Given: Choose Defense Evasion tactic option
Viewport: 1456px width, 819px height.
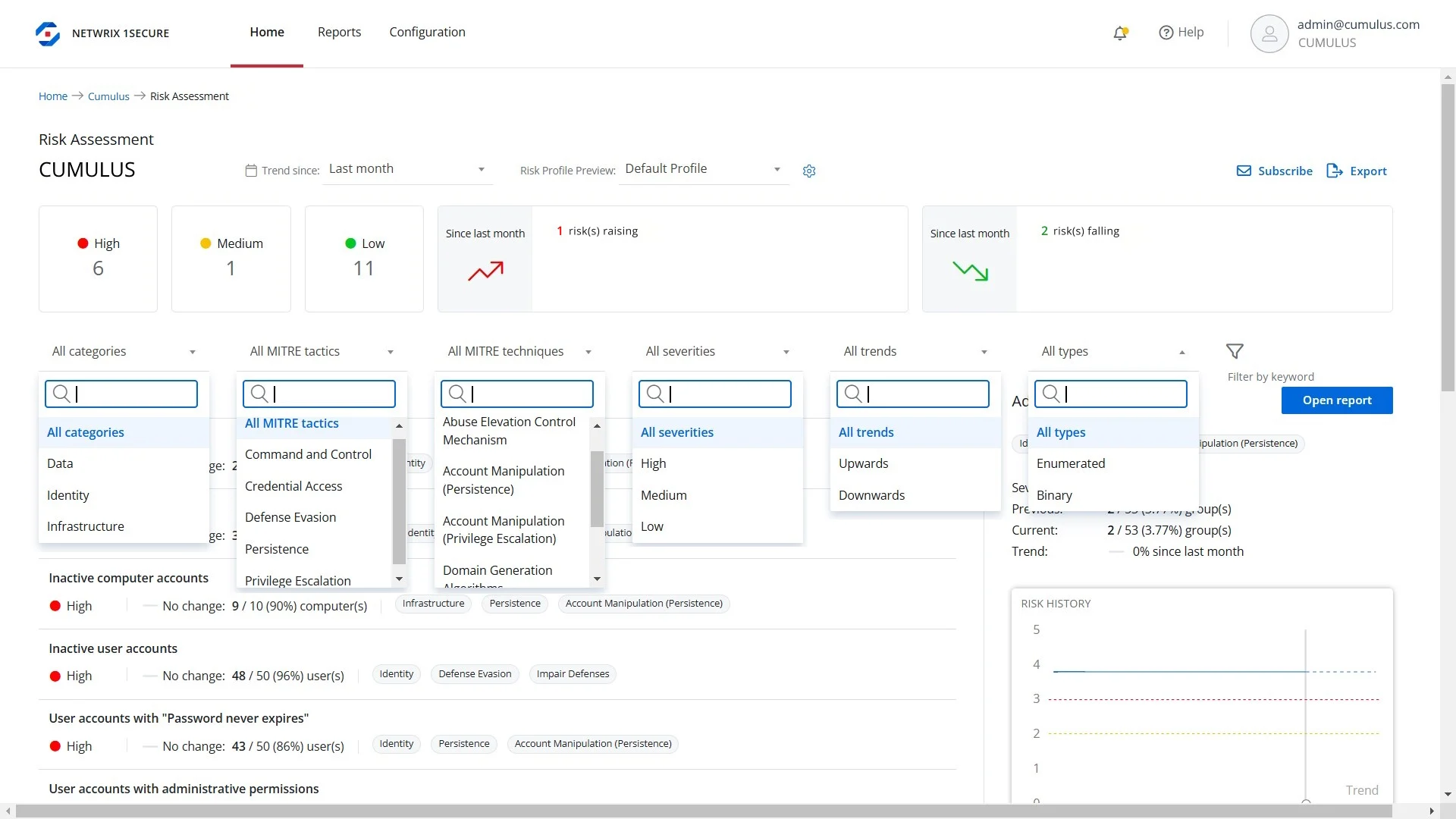Looking at the screenshot, I should tap(315, 517).
